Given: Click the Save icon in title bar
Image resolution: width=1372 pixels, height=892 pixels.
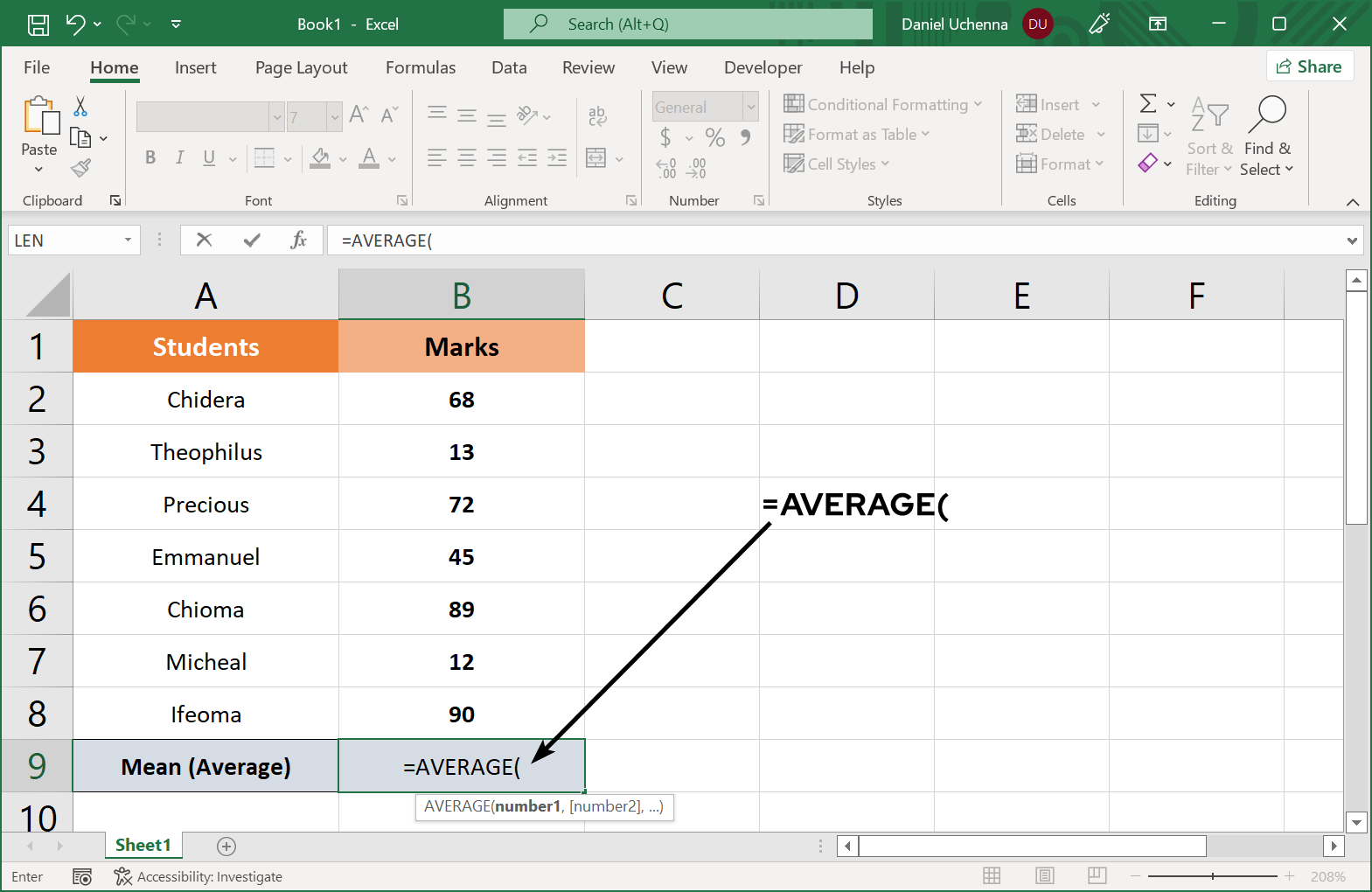Looking at the screenshot, I should 38,24.
